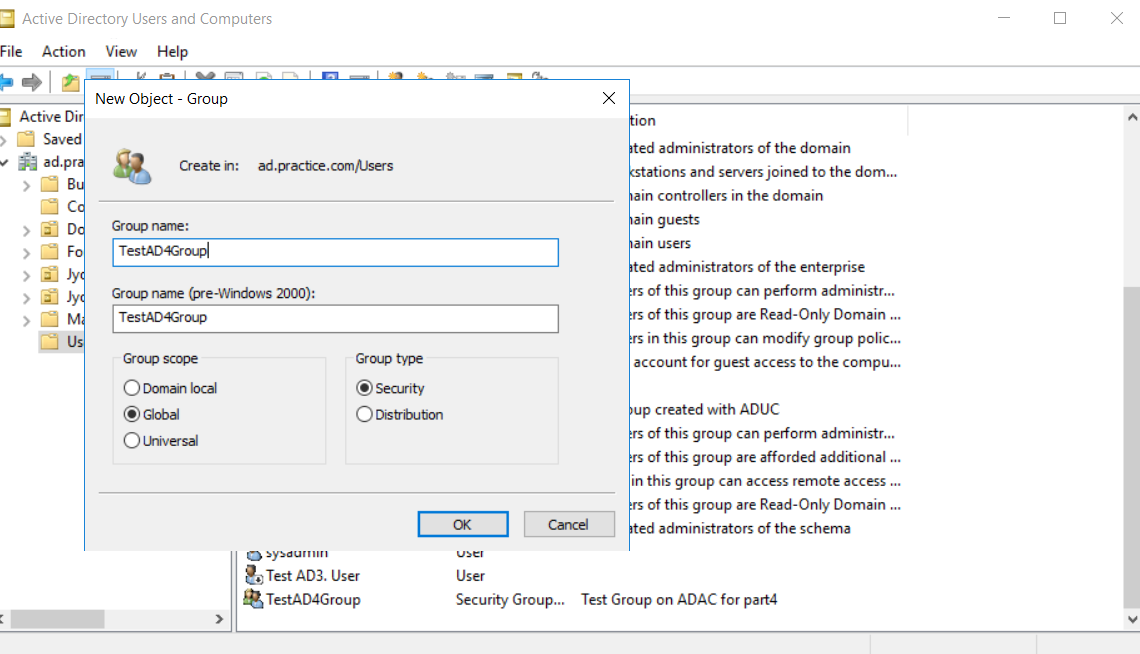Click 'ated administrators of the schema' description
Screen dimensions: 1140x654
[x=740, y=528]
